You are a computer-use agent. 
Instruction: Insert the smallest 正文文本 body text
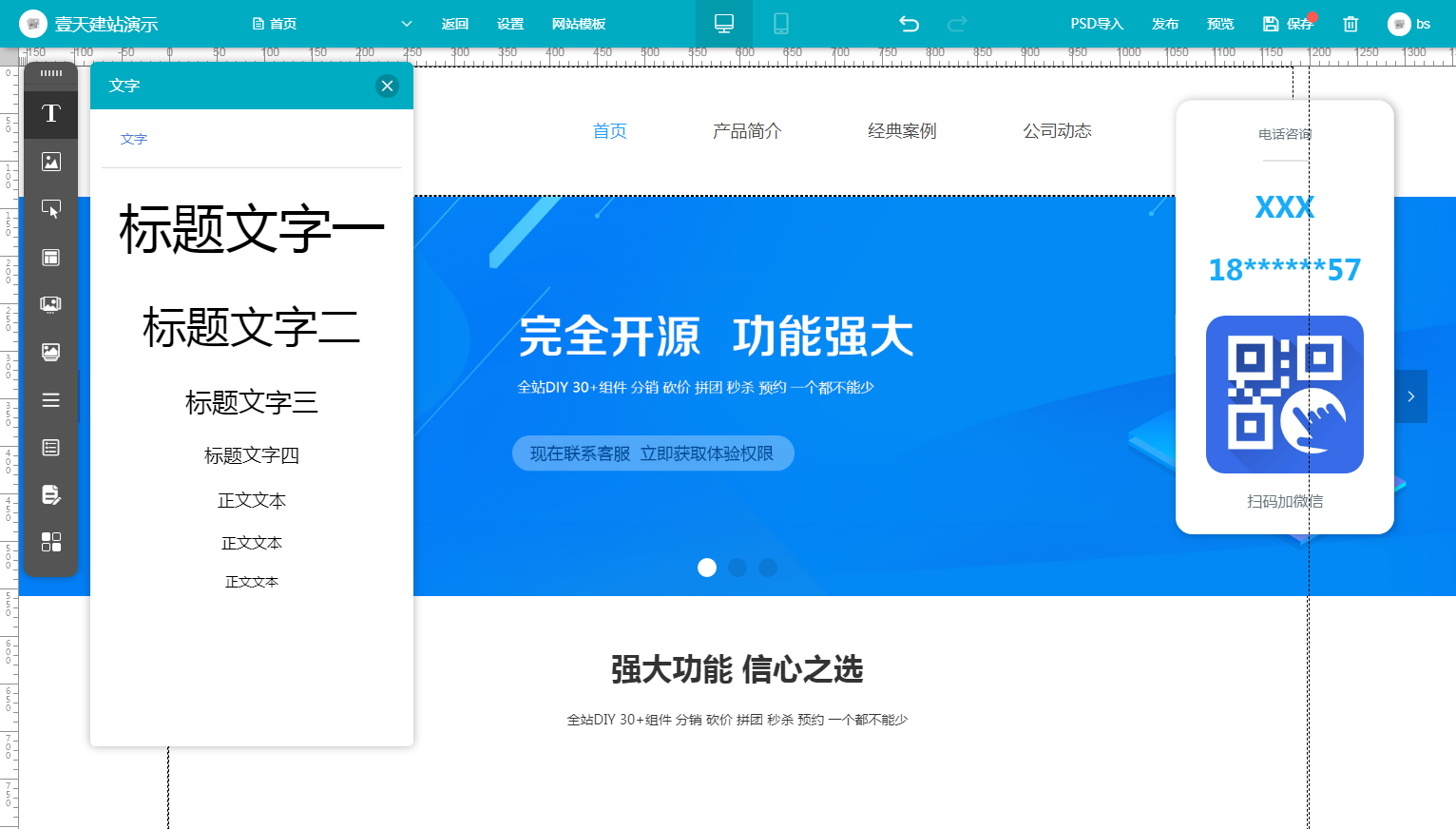pos(252,582)
